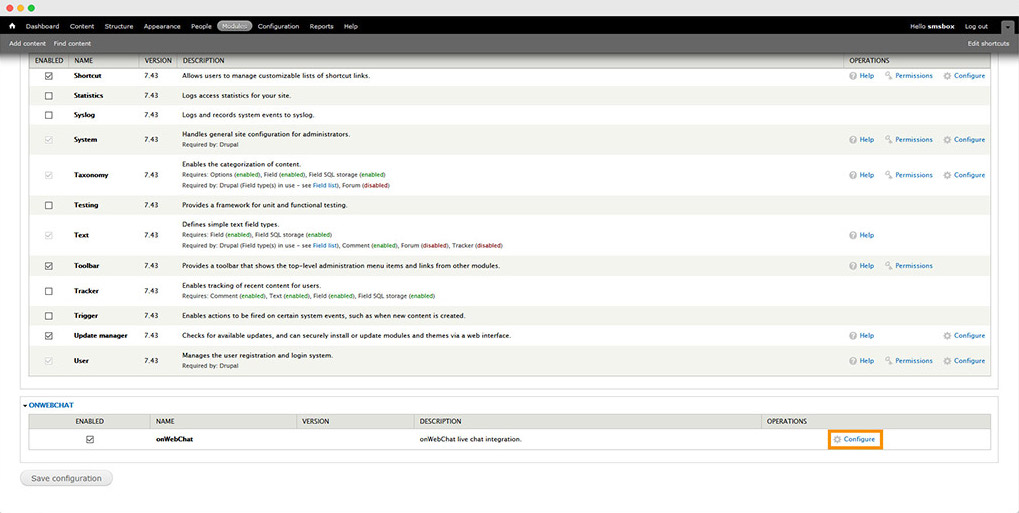Open Help for the Taxonomy module

pos(862,175)
